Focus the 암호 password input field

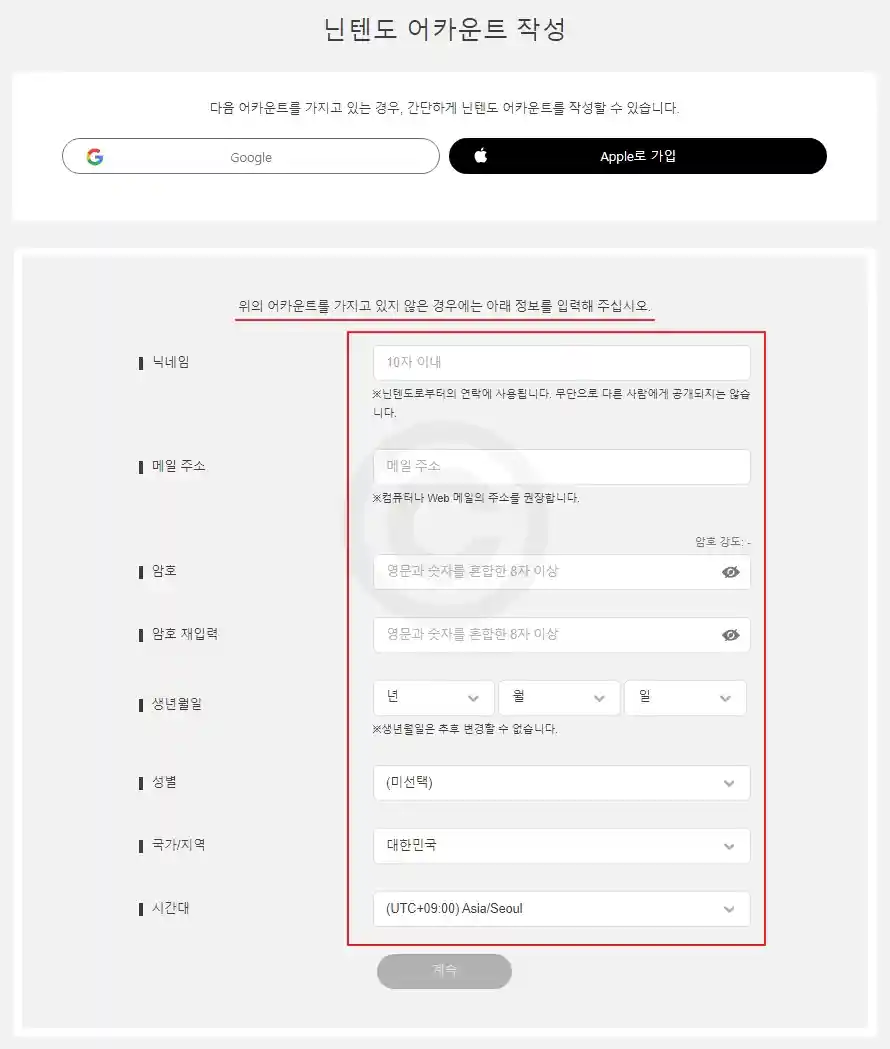coord(561,572)
